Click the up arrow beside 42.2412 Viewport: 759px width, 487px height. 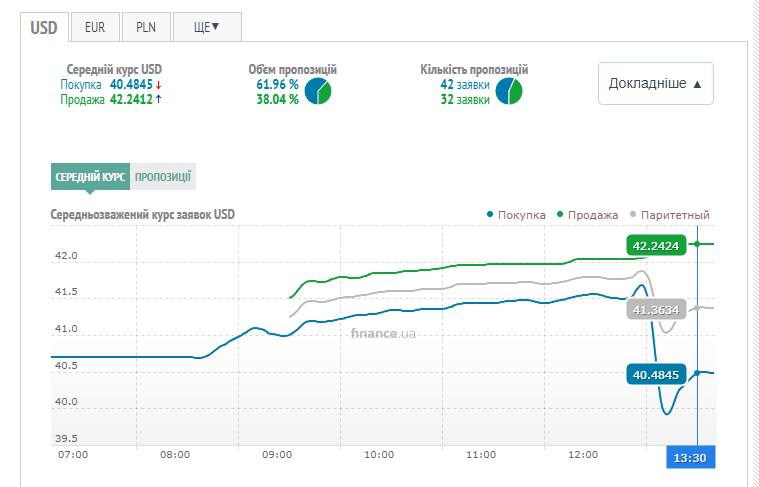(x=158, y=99)
